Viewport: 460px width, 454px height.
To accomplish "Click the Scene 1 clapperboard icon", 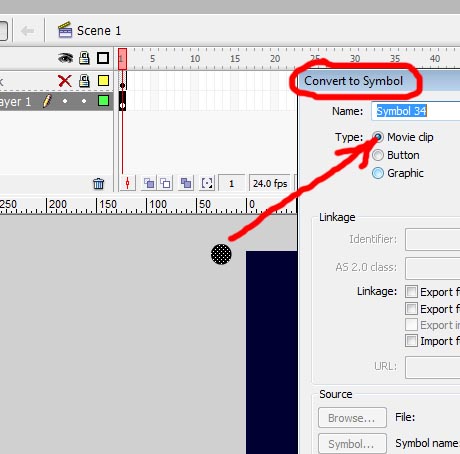I will click(x=65, y=30).
